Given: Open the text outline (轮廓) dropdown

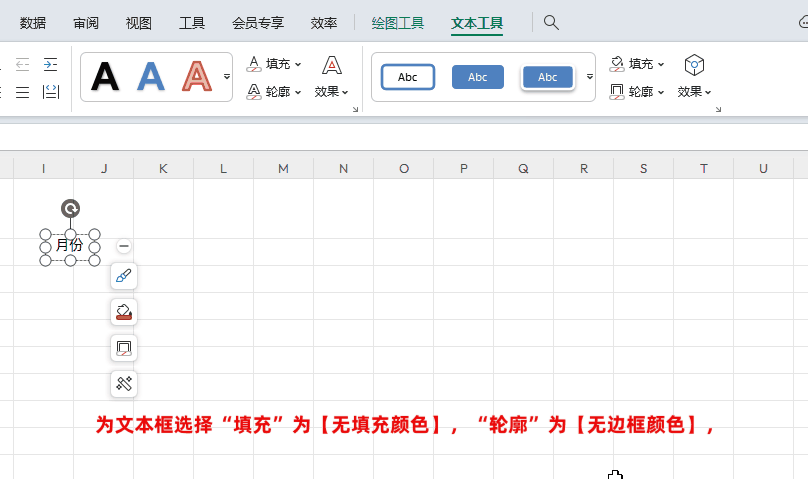Looking at the screenshot, I should pyautogui.click(x=275, y=92).
